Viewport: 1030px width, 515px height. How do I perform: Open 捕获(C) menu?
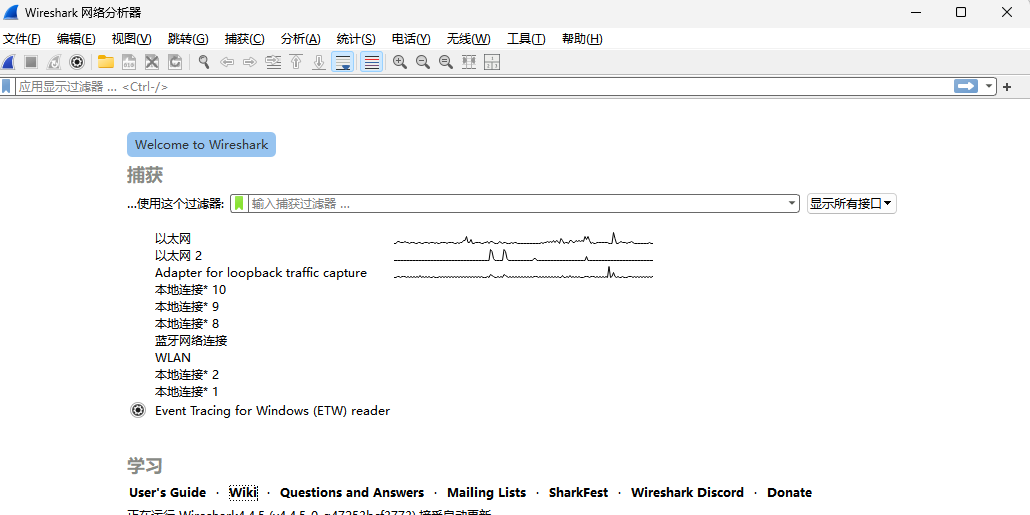click(244, 39)
